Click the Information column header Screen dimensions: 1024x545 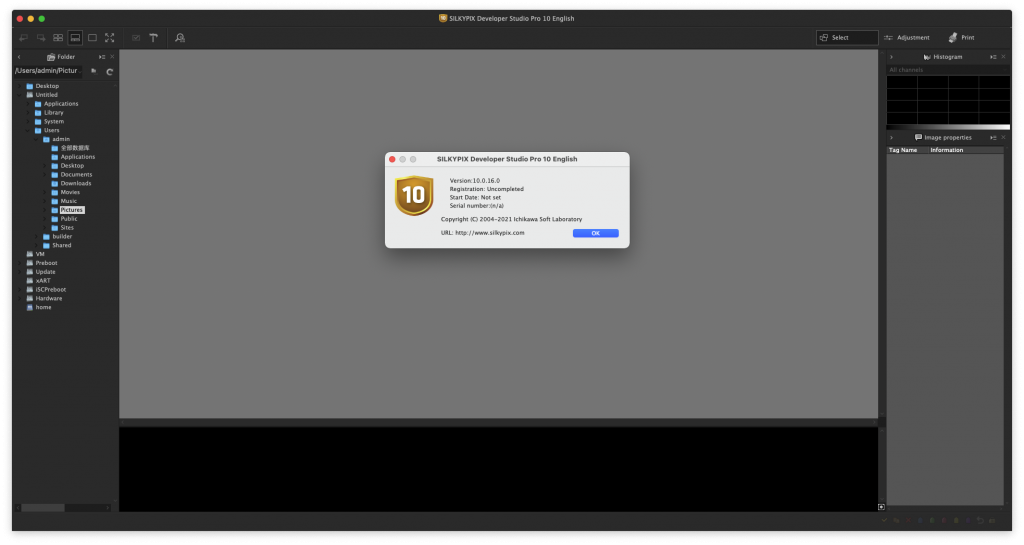965,150
